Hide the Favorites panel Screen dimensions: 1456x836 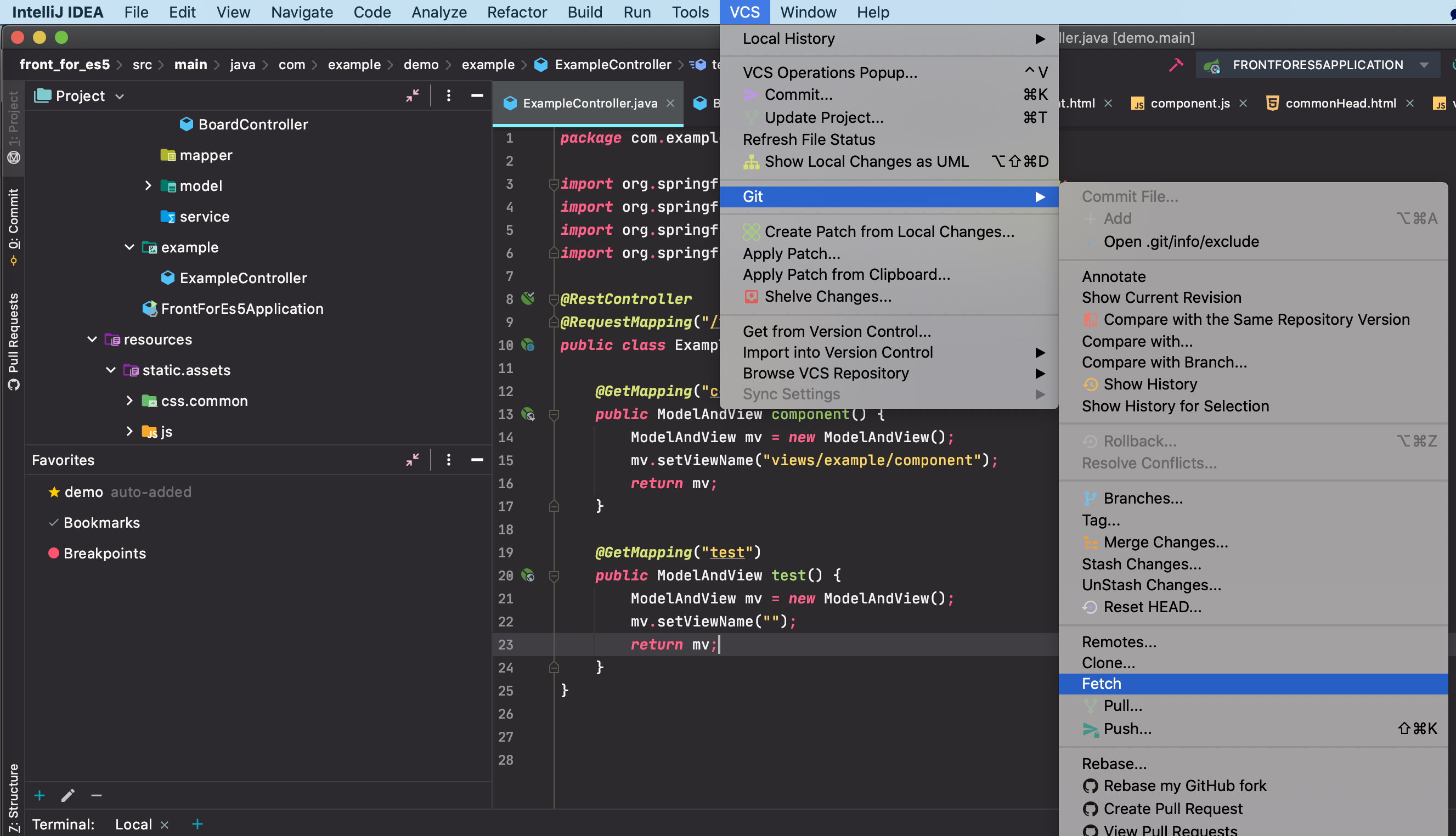(477, 460)
